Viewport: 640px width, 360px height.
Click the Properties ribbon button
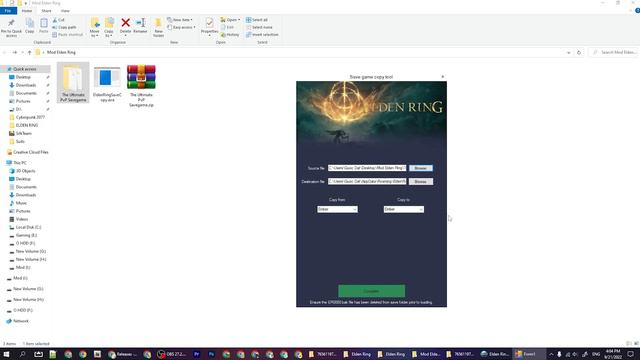(x=209, y=27)
